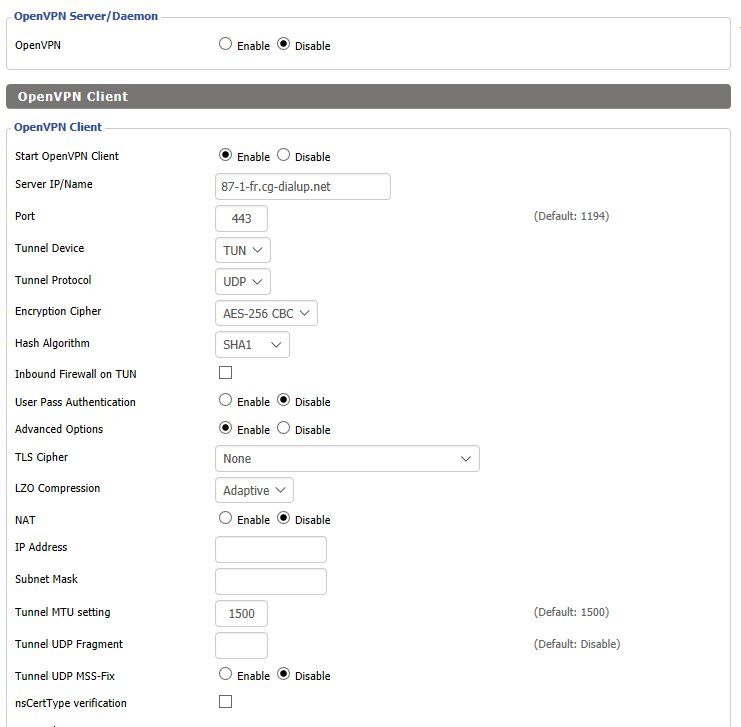This screenshot has height=727, width=741.
Task: Open the Hash Algorithm SHA1 dropdown
Action: [x=252, y=345]
